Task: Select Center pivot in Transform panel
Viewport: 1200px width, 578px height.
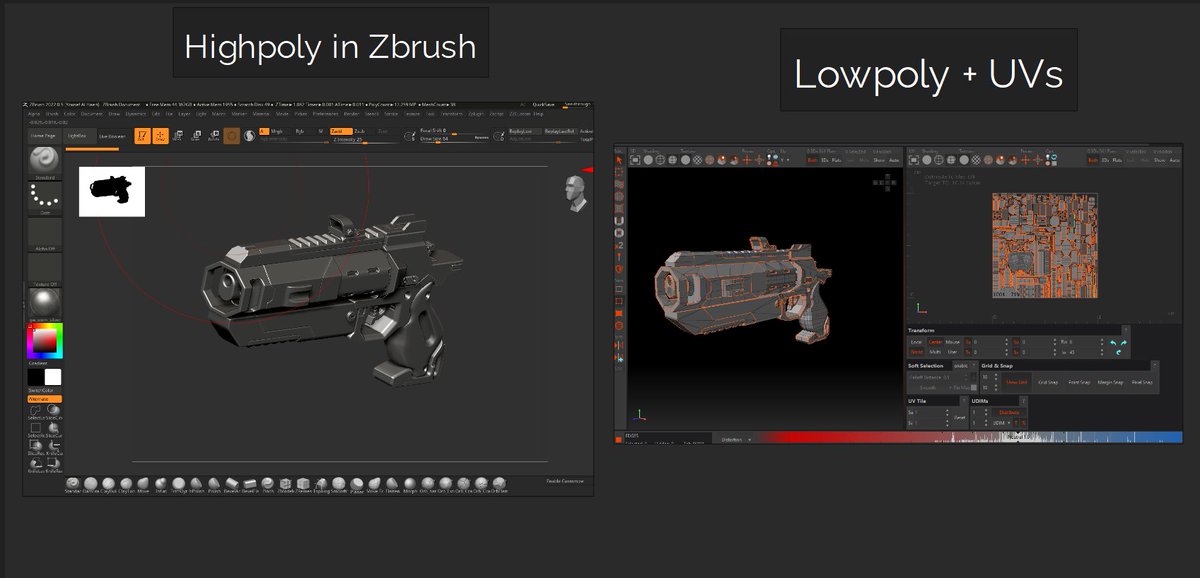Action: point(935,342)
